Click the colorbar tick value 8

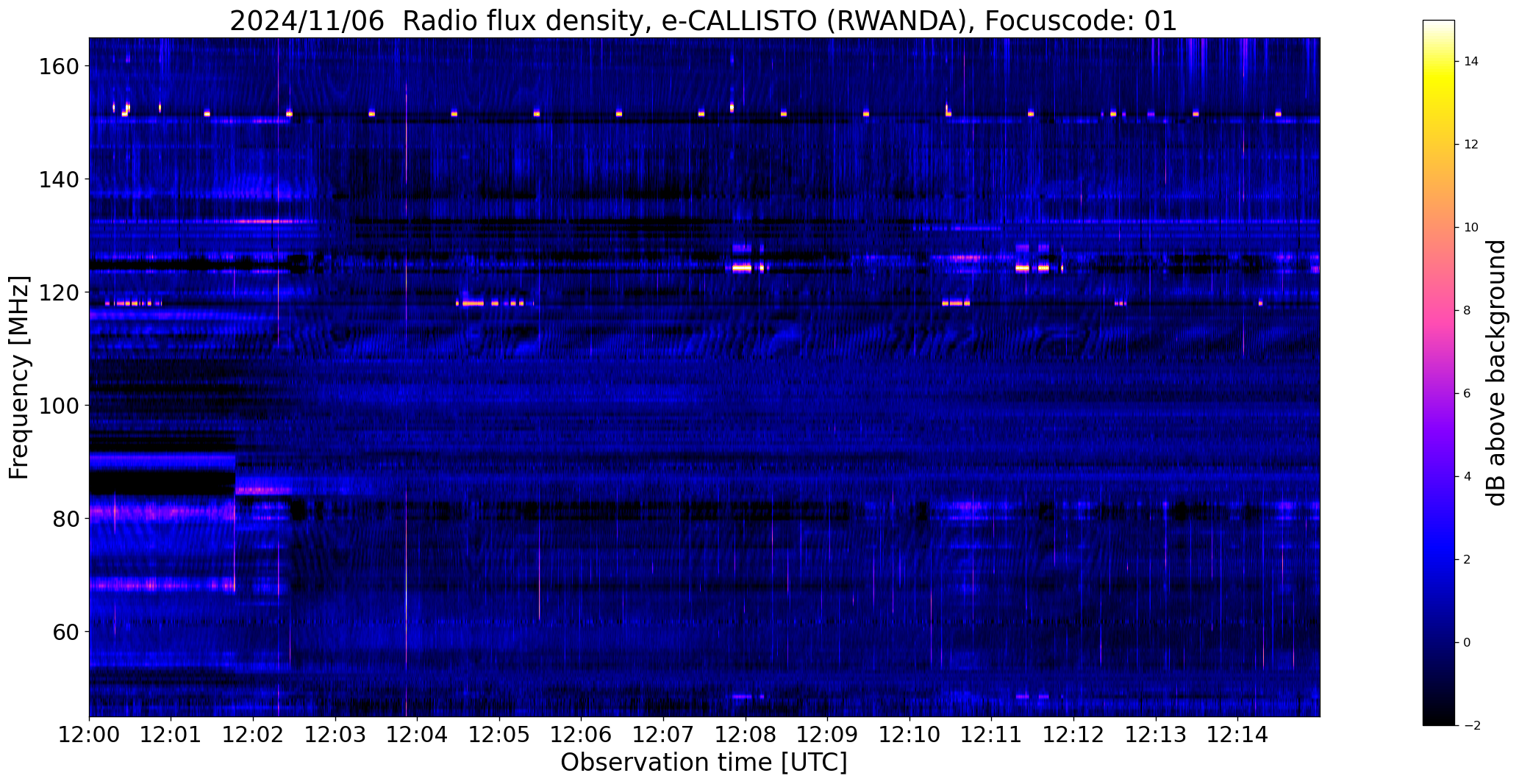pyautogui.click(x=1468, y=311)
